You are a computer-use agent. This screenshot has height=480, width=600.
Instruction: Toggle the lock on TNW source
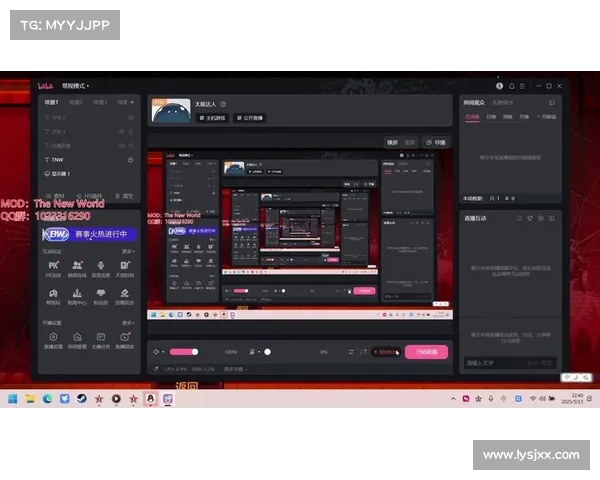(131, 160)
